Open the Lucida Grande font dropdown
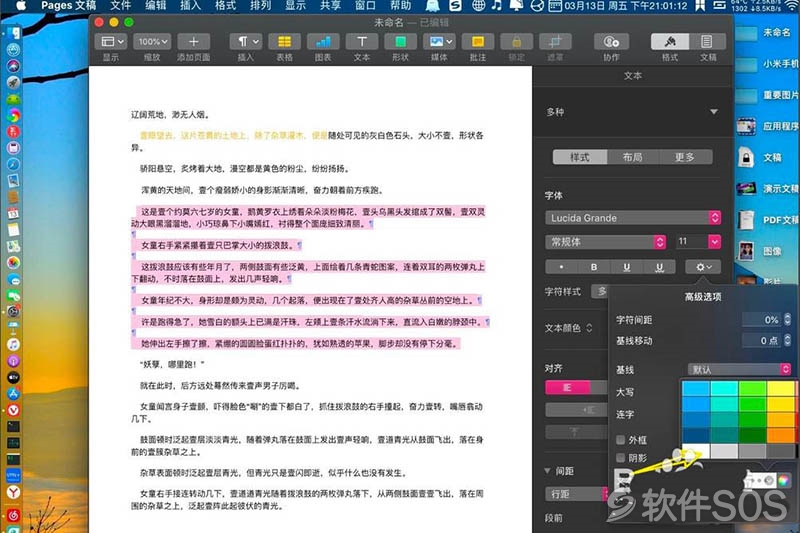The height and width of the screenshot is (533, 800). pos(633,218)
